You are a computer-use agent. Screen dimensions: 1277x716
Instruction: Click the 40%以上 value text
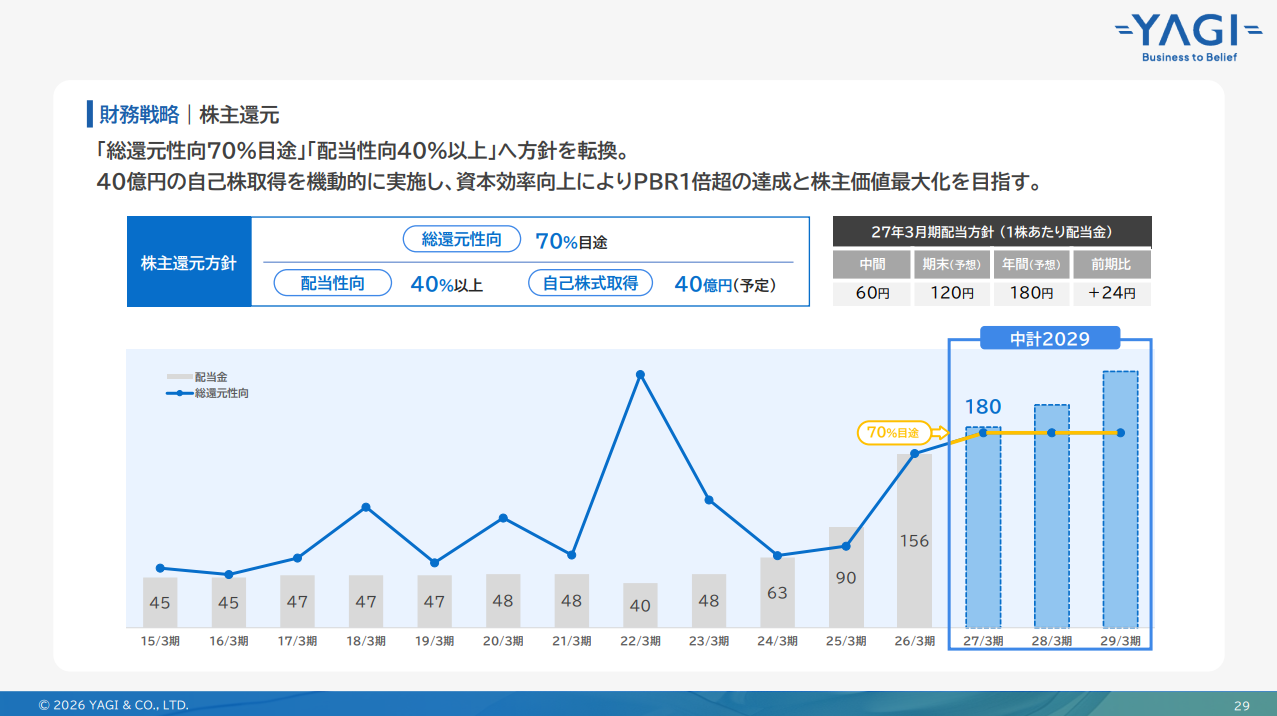tap(446, 284)
